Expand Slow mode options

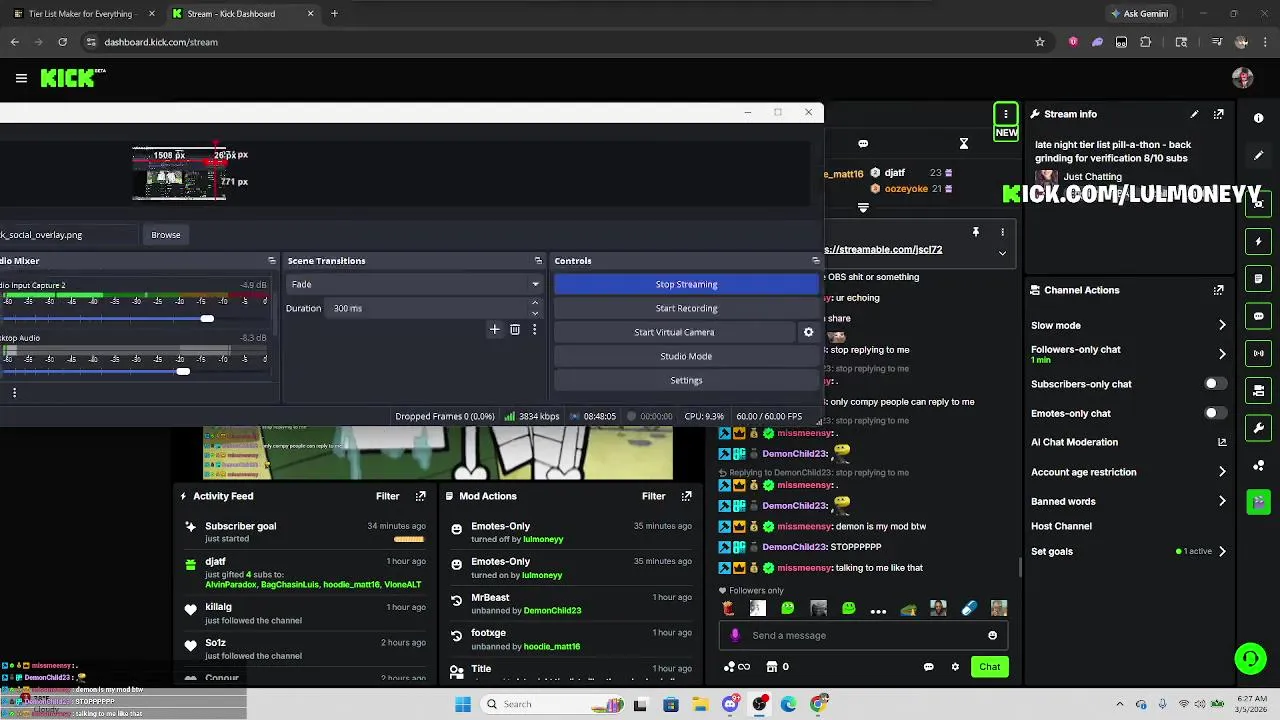click(x=1222, y=325)
